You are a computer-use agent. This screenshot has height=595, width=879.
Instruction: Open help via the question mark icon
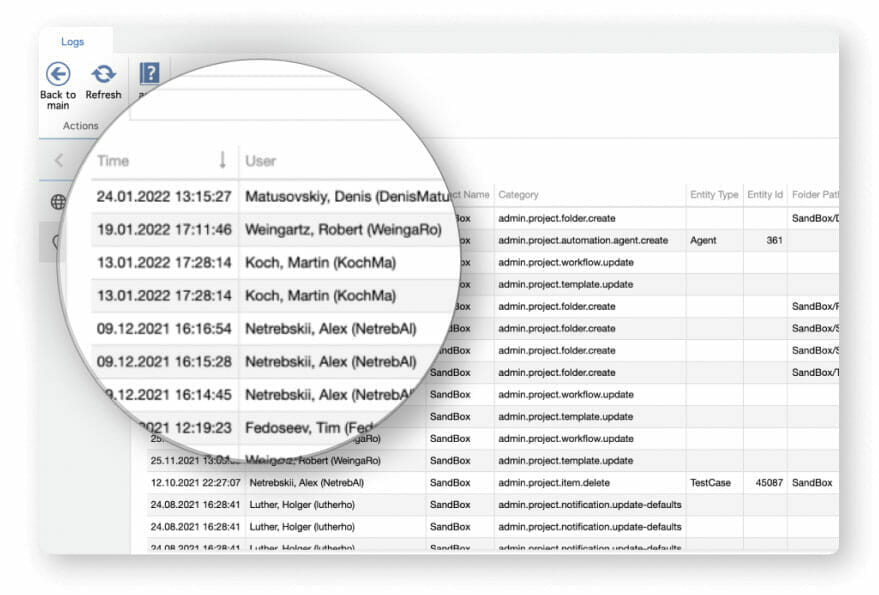[150, 73]
